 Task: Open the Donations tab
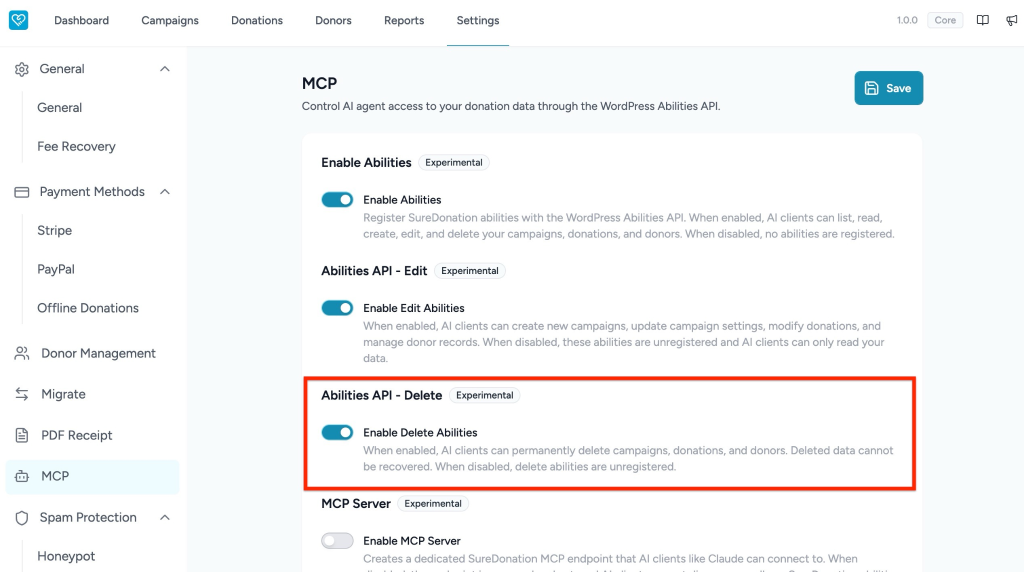point(257,20)
